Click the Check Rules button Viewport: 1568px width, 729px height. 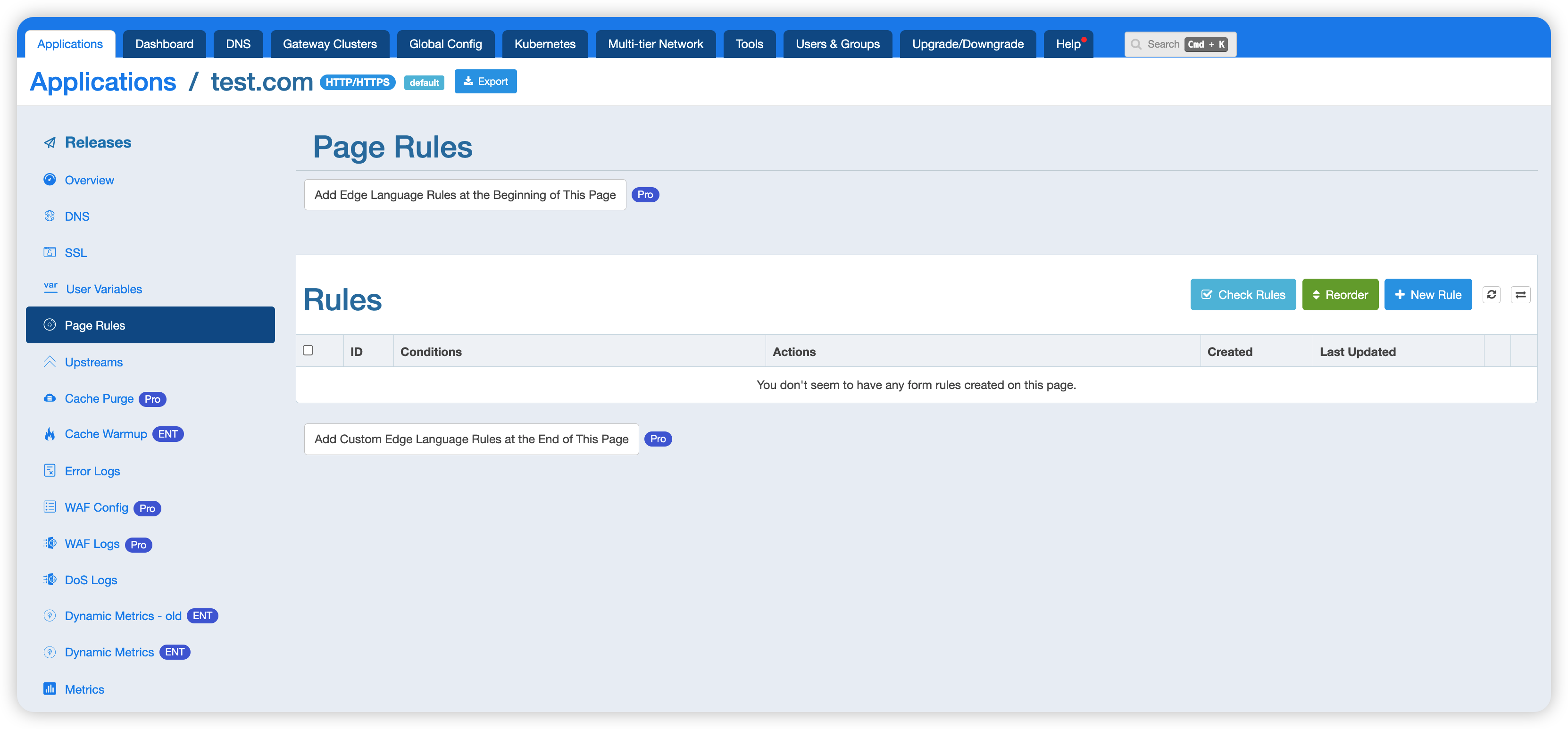pos(1243,295)
